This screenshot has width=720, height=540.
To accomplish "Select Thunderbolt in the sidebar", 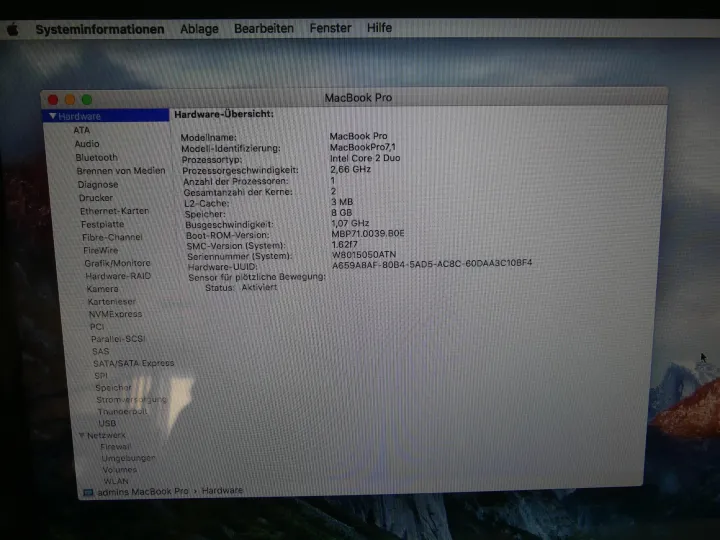I will [122, 411].
